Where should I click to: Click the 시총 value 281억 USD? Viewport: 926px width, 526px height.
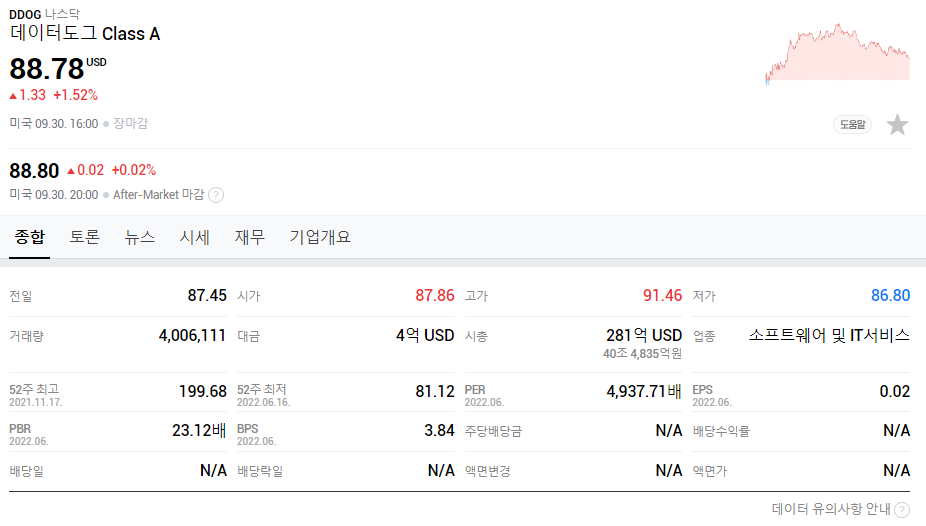pyautogui.click(x=644, y=335)
